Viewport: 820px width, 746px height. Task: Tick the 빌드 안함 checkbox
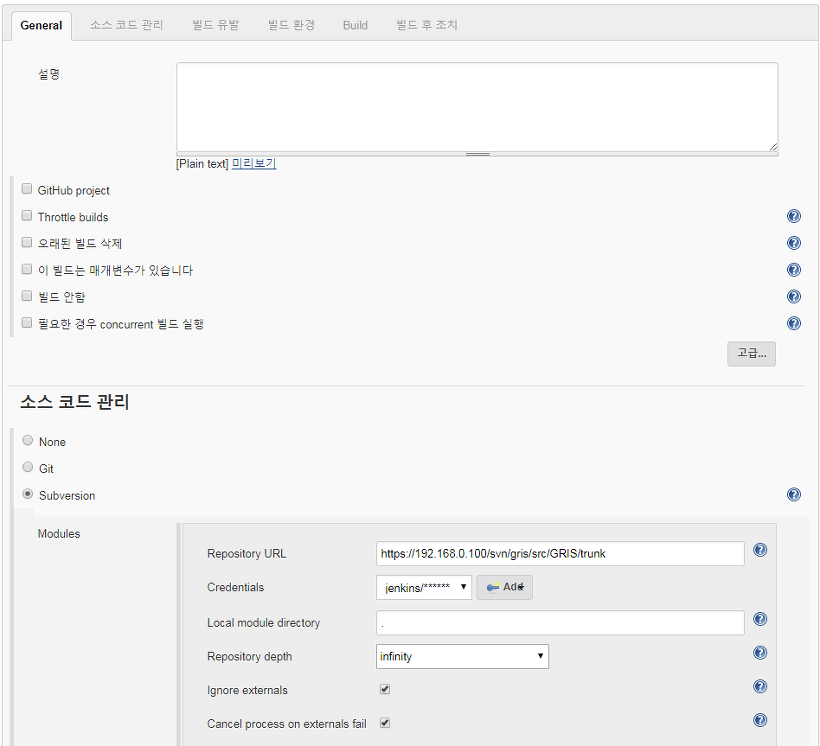pyautogui.click(x=27, y=296)
